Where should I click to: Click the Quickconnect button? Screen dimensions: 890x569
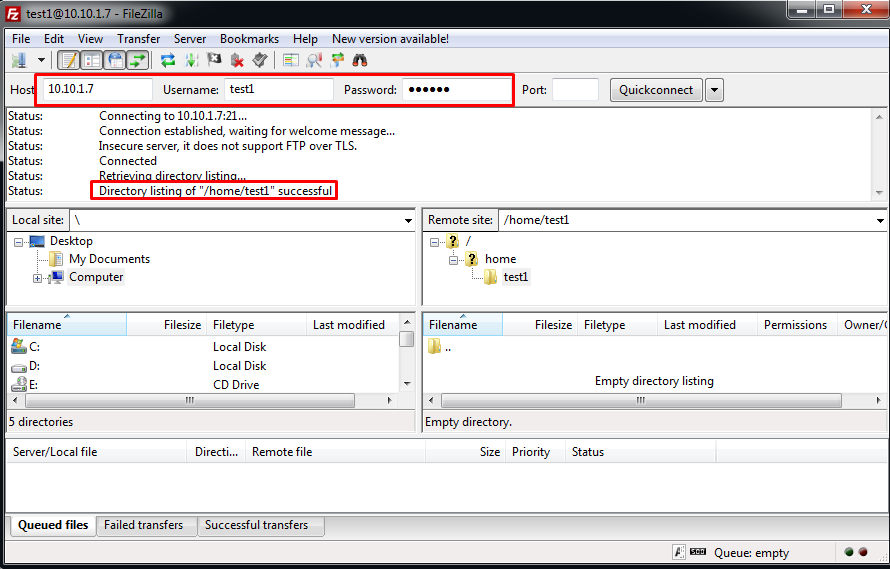click(656, 90)
